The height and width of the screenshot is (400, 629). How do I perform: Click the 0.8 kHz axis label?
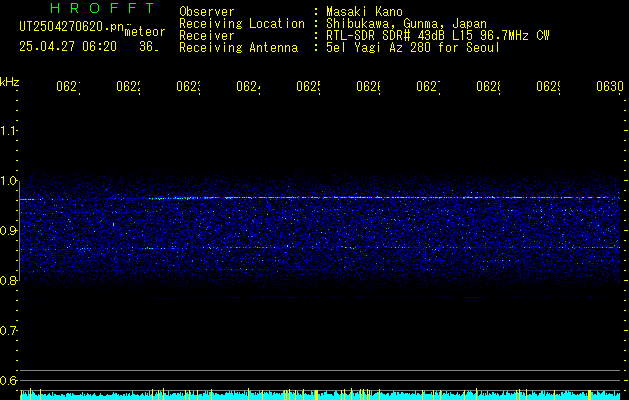[8, 280]
